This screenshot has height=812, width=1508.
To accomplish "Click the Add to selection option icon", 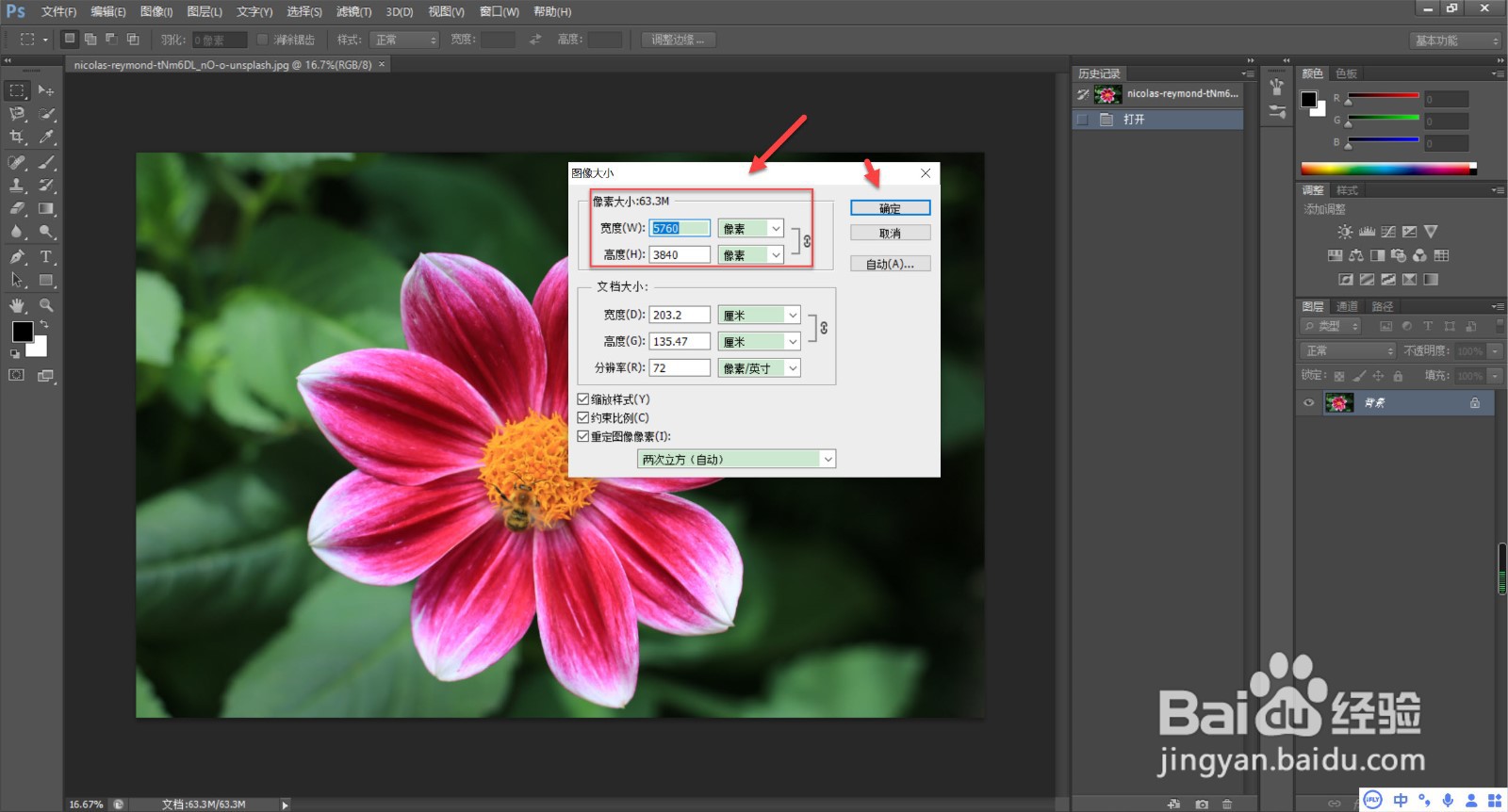I will click(x=90, y=40).
